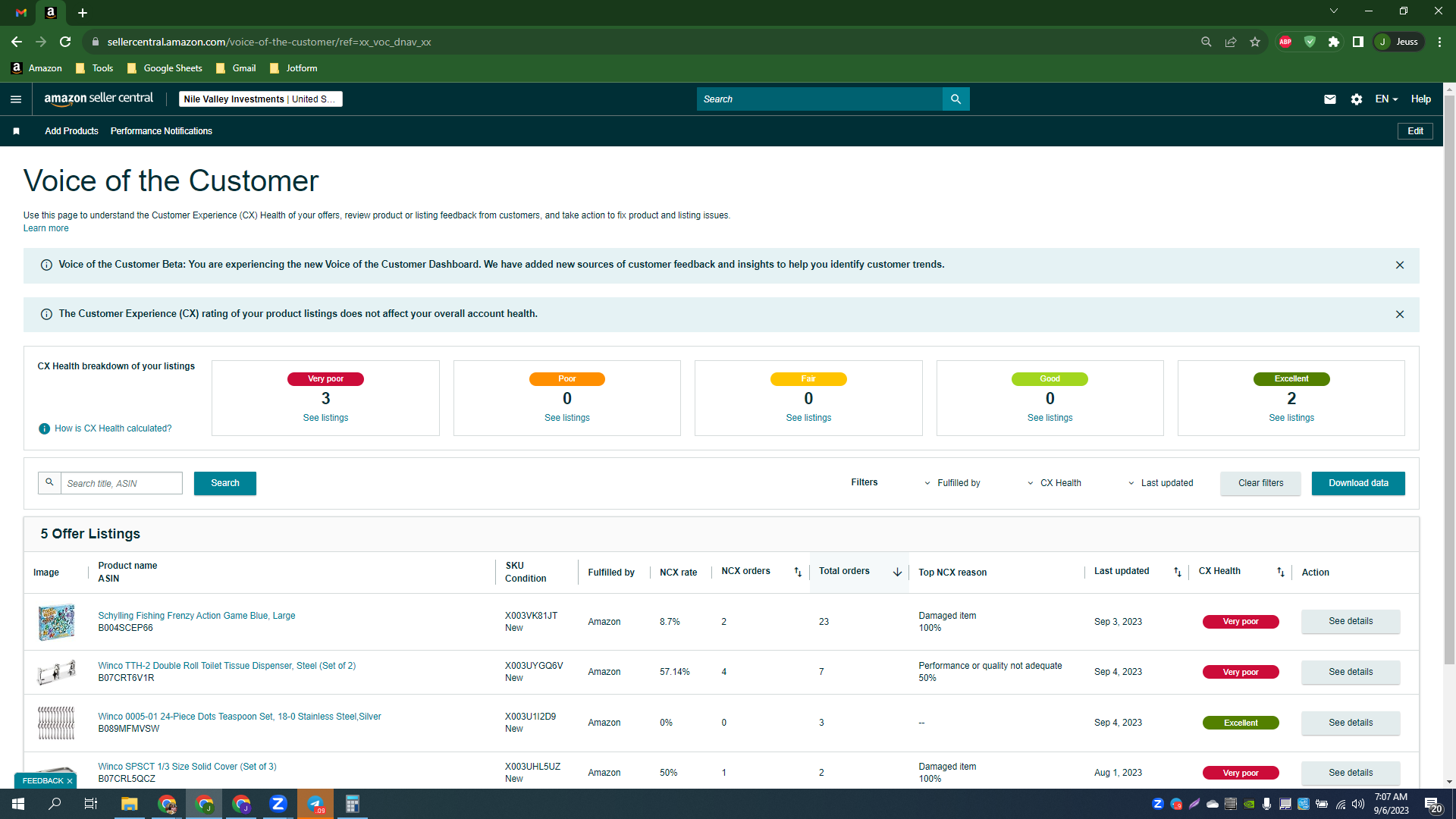See details for Schylling Fishing Frenzy listing
Image resolution: width=1456 pixels, height=819 pixels.
pos(1351,621)
